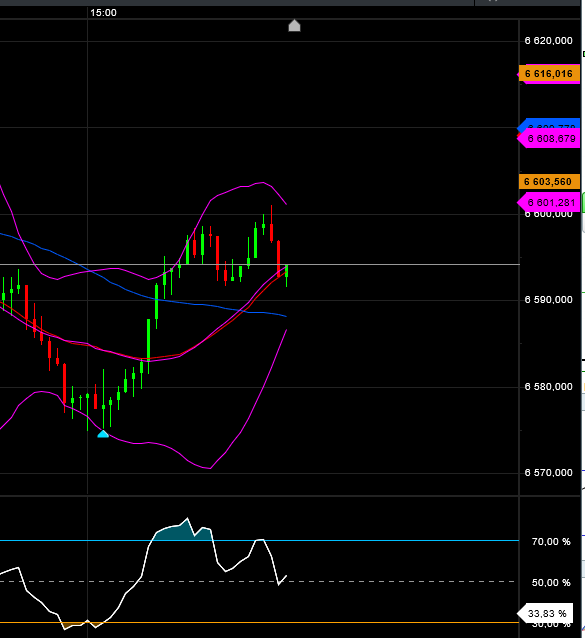Click the 15:00 time axis label
This screenshot has width=585, height=638.
pyautogui.click(x=103, y=13)
